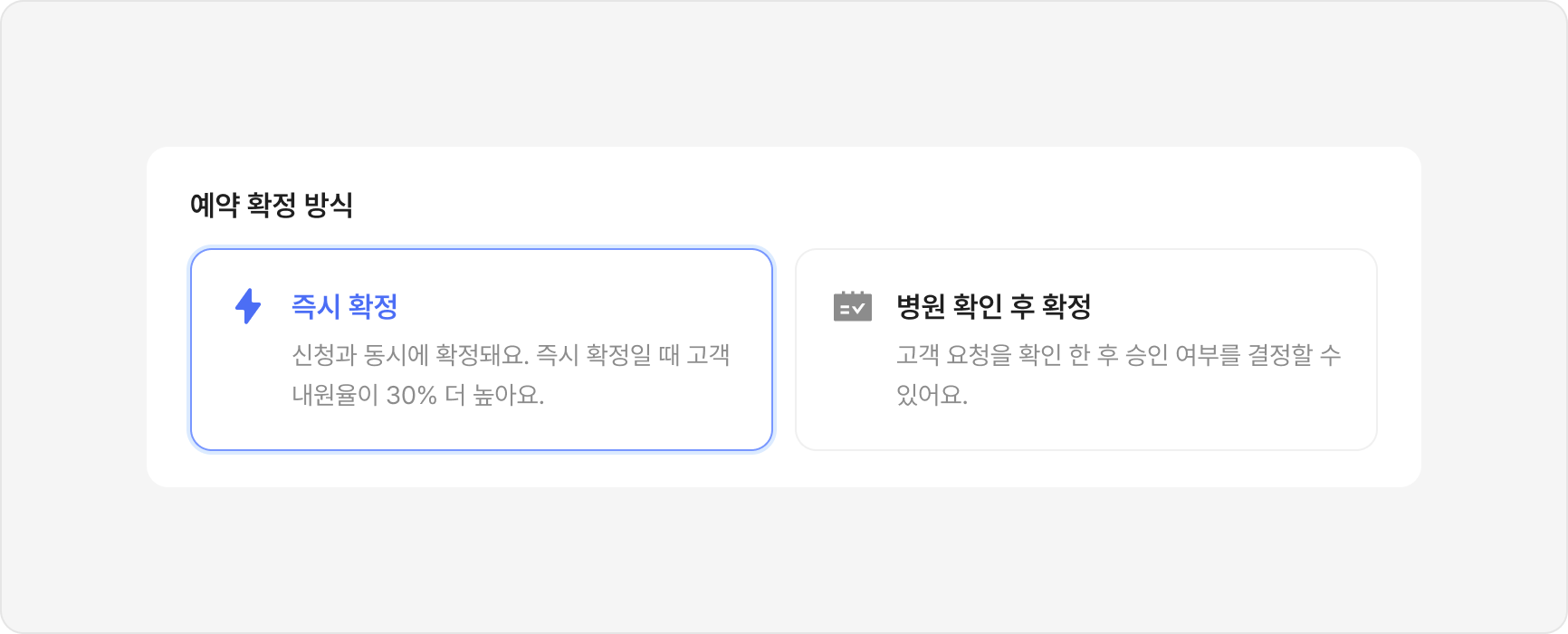Click the trailing 있어요. text in right card
The height and width of the screenshot is (634, 1568).
(932, 396)
